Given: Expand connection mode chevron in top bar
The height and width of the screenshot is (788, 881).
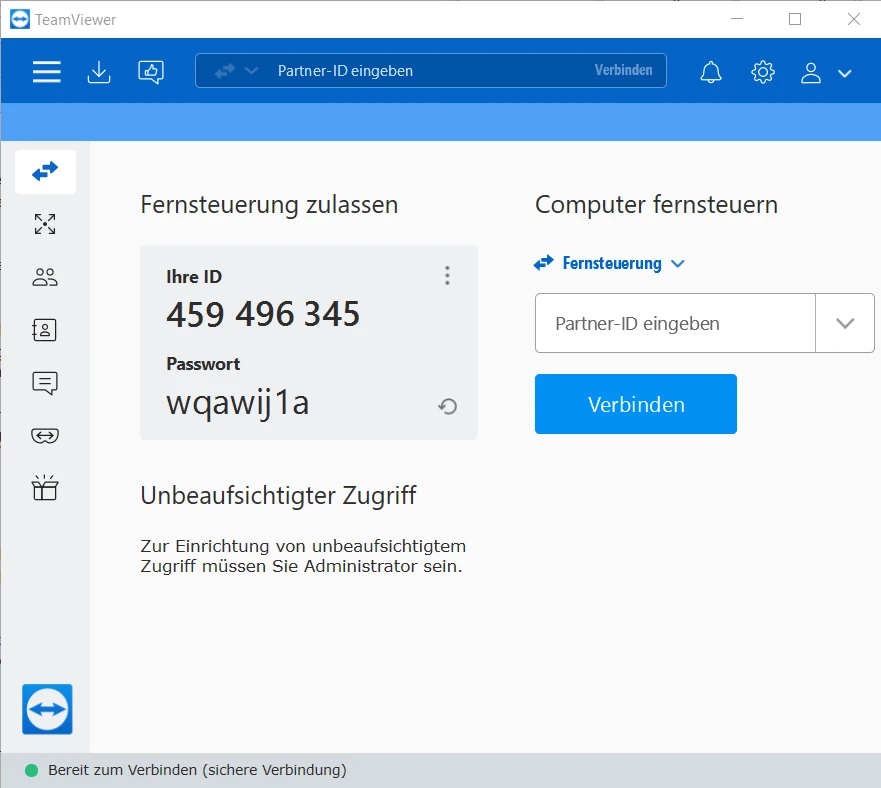Looking at the screenshot, I should (252, 71).
